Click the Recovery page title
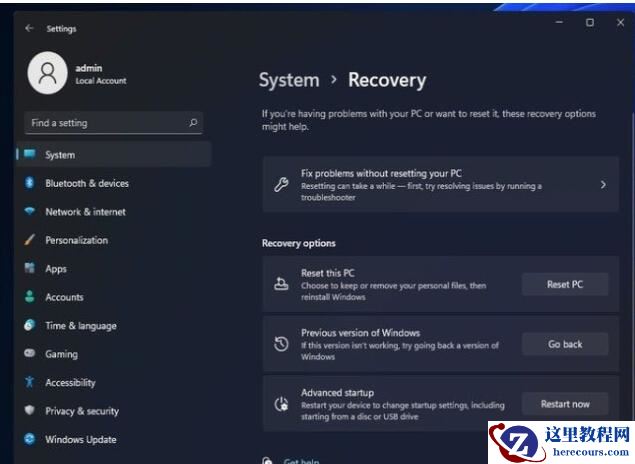 tap(387, 80)
